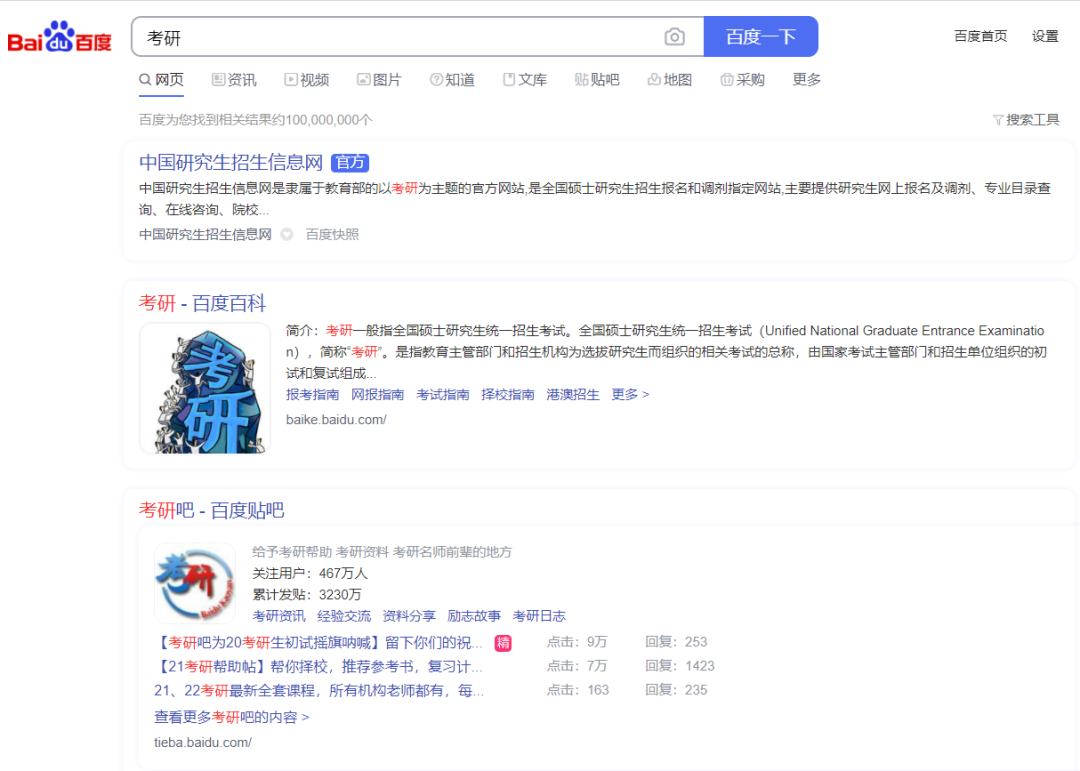Screen dimensions: 1080x771
Task: Expand 更多 > baike sublinks
Action: (630, 395)
